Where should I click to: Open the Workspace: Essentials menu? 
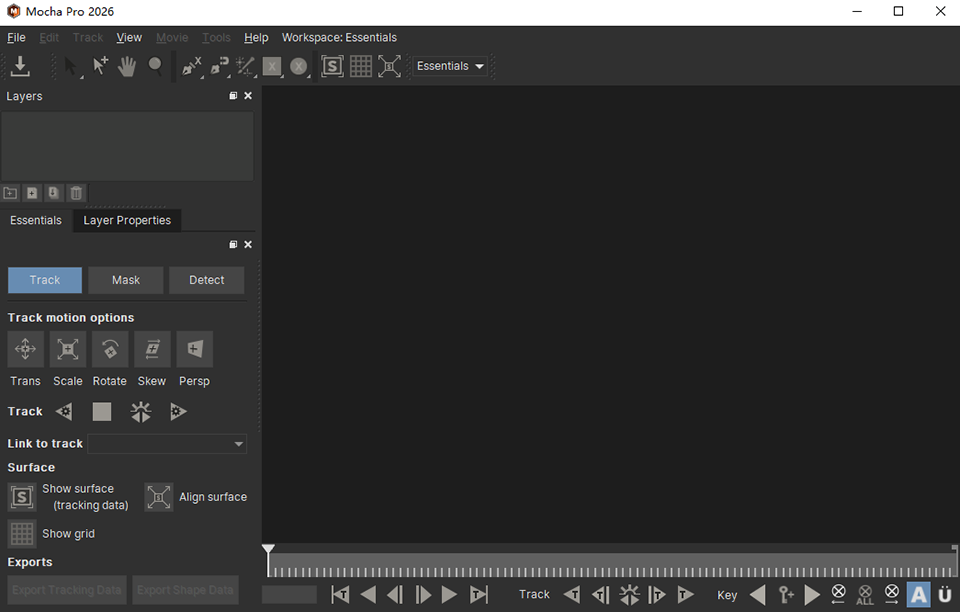339,37
